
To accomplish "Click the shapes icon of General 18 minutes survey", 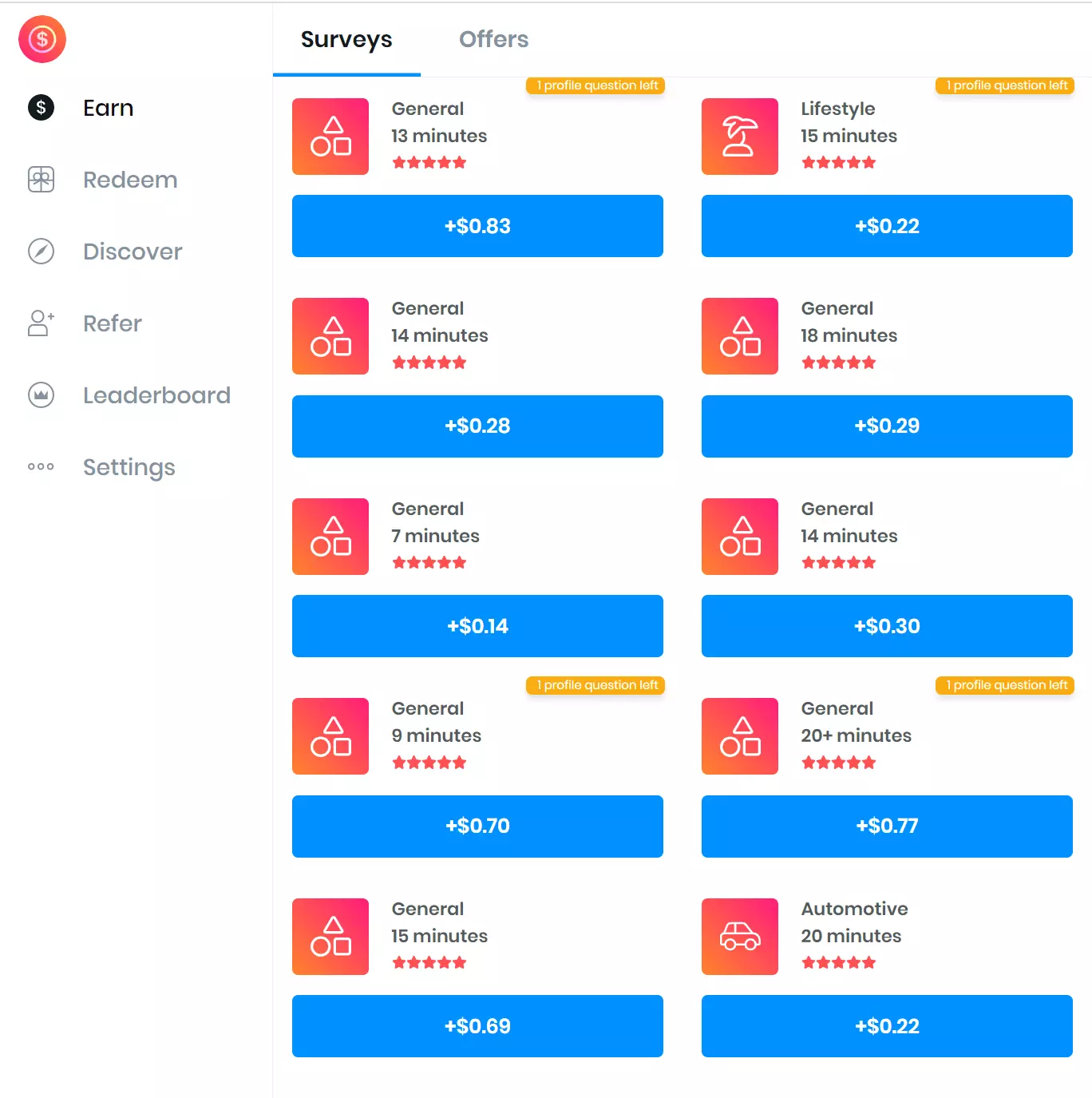I will click(740, 336).
